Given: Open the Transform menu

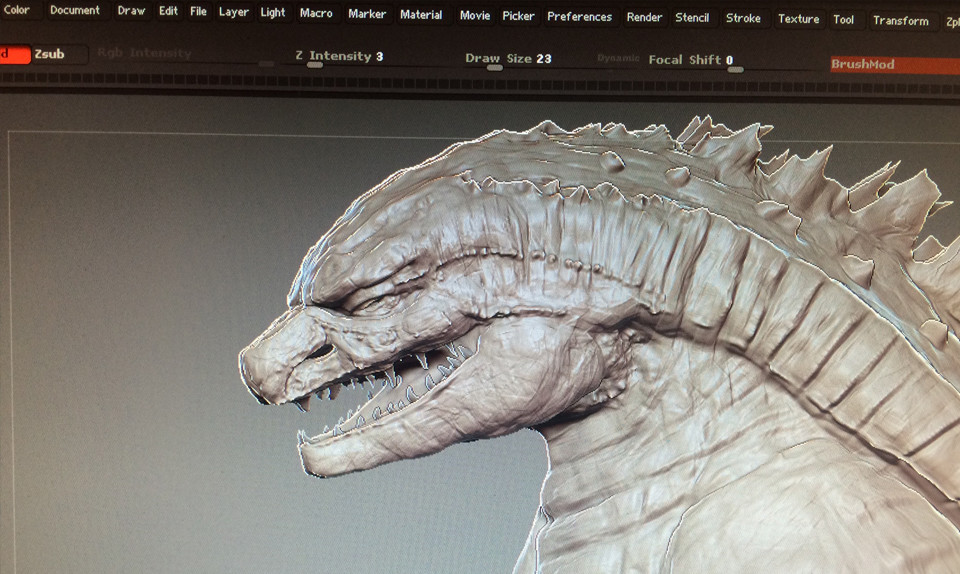Looking at the screenshot, I should (x=900, y=21).
